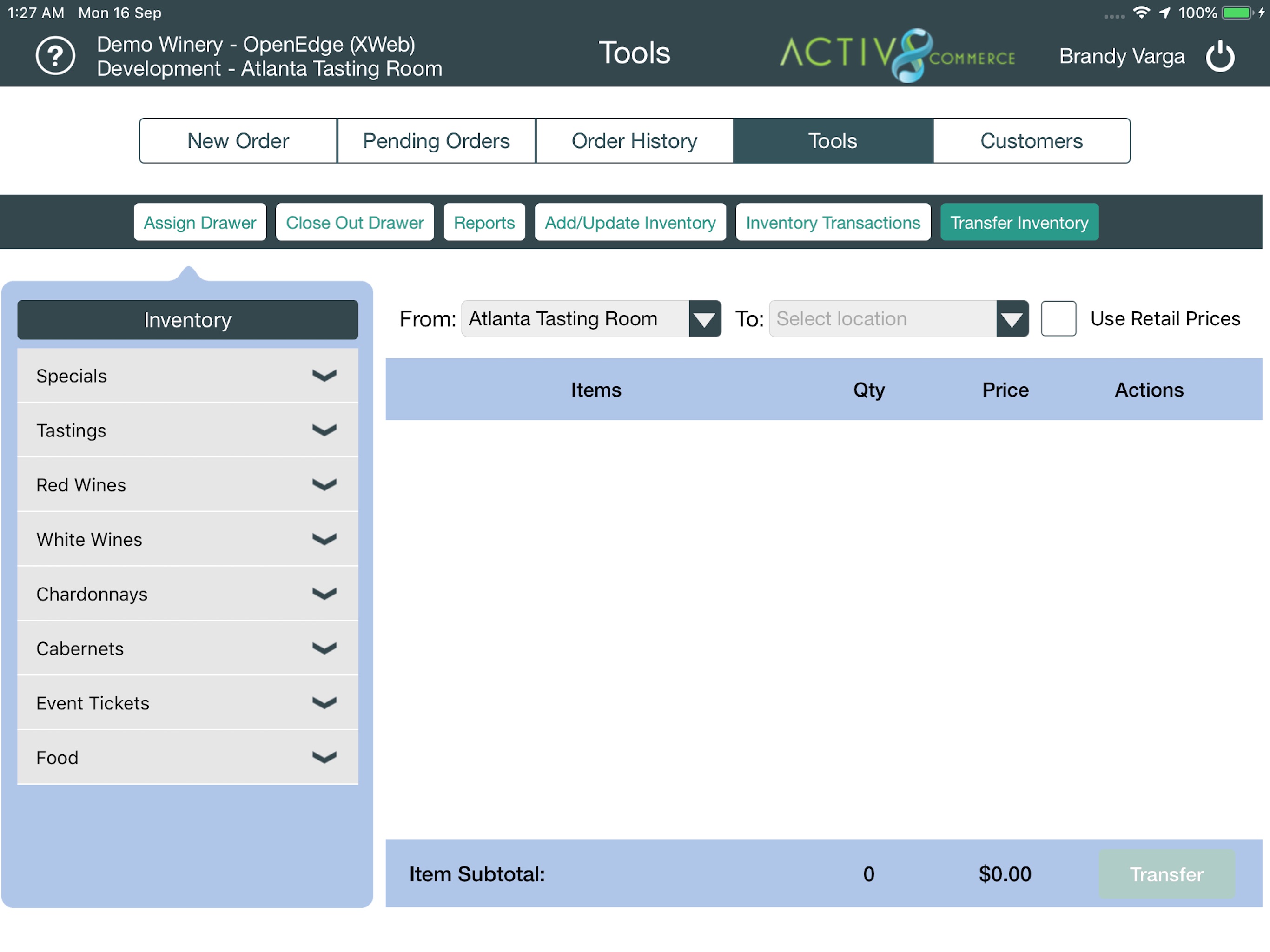Open the Reports button
The image size is (1270, 952).
[484, 222]
